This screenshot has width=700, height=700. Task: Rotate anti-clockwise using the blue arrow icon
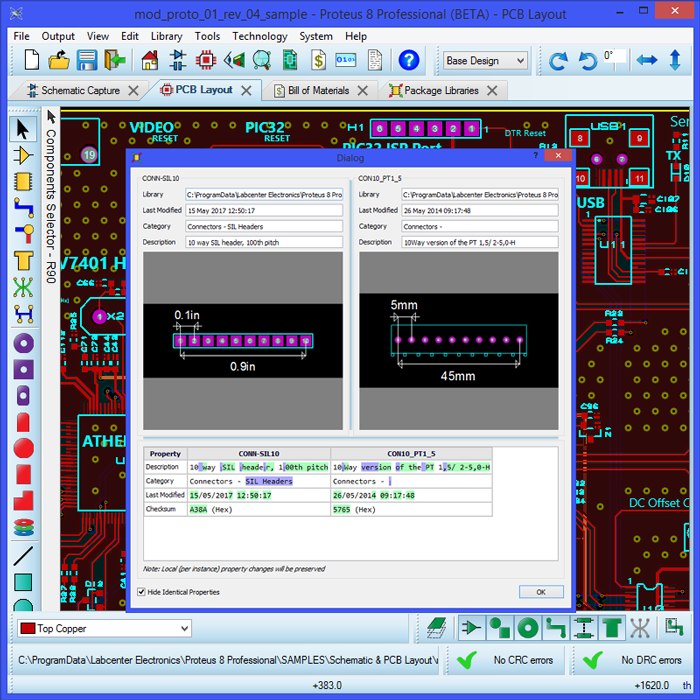pos(588,61)
